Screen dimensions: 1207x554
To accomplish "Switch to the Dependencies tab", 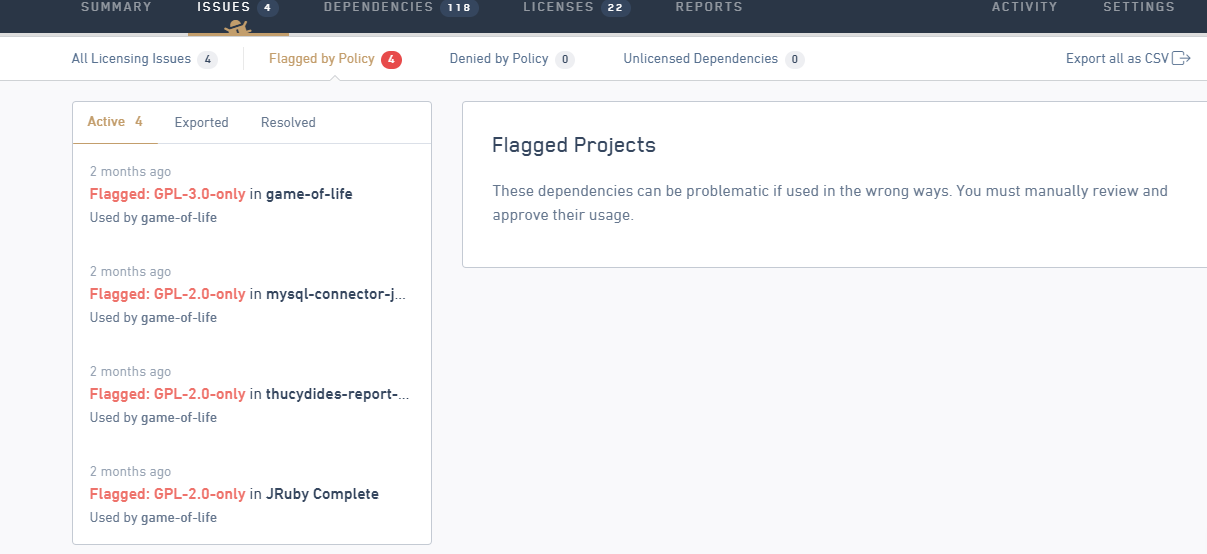I will tap(401, 8).
